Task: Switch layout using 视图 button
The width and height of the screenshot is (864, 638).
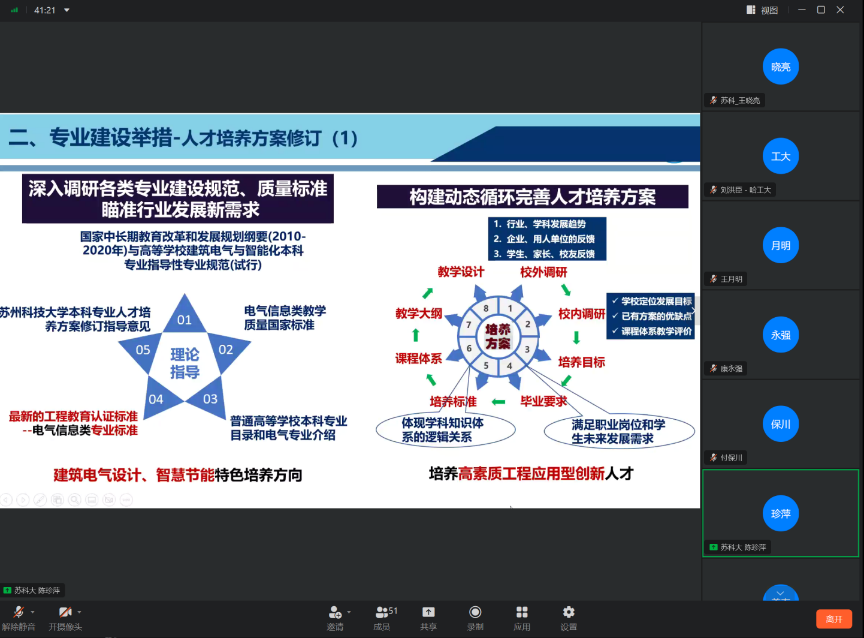Action: click(762, 10)
